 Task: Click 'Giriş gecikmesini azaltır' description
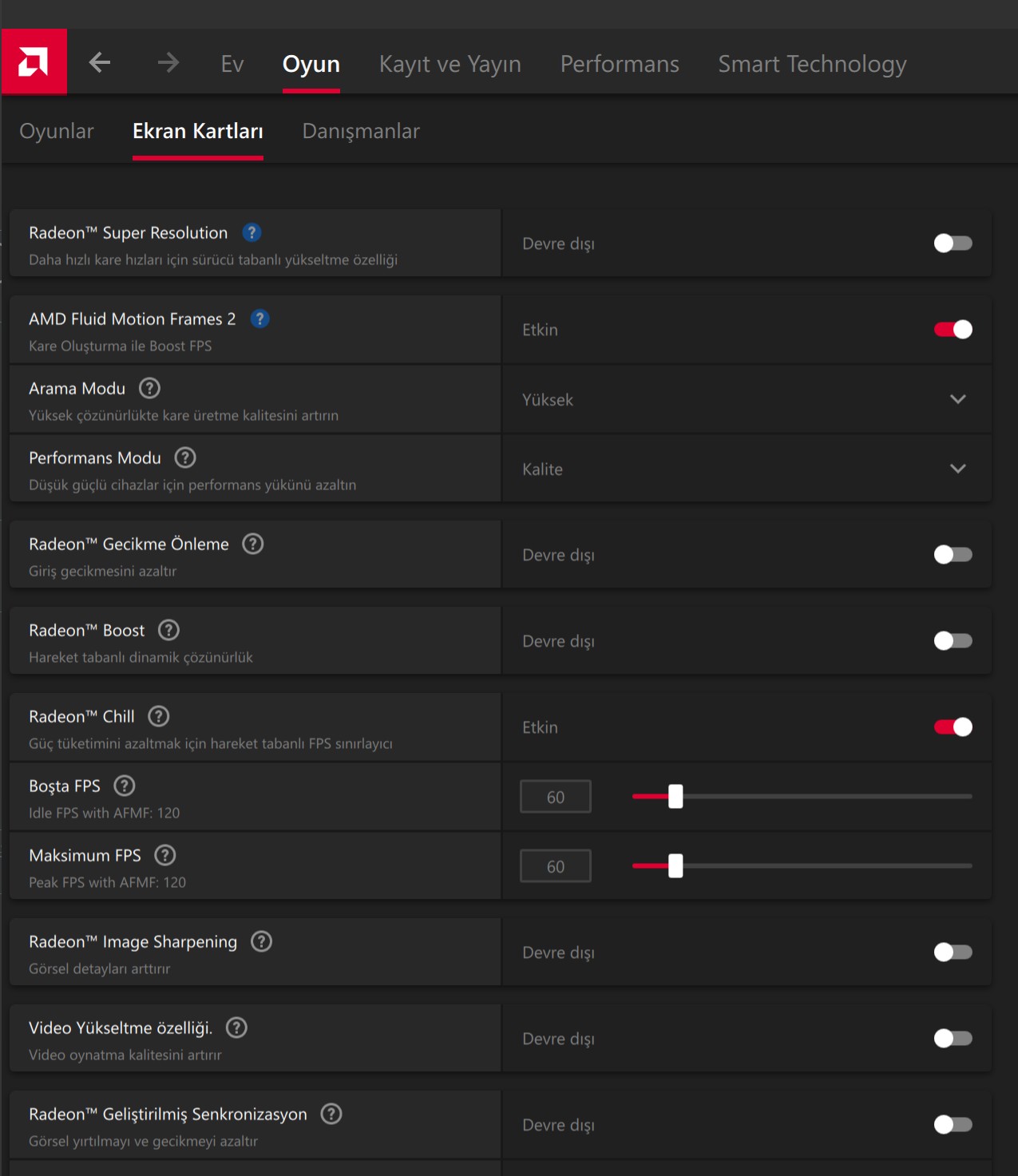tap(103, 571)
